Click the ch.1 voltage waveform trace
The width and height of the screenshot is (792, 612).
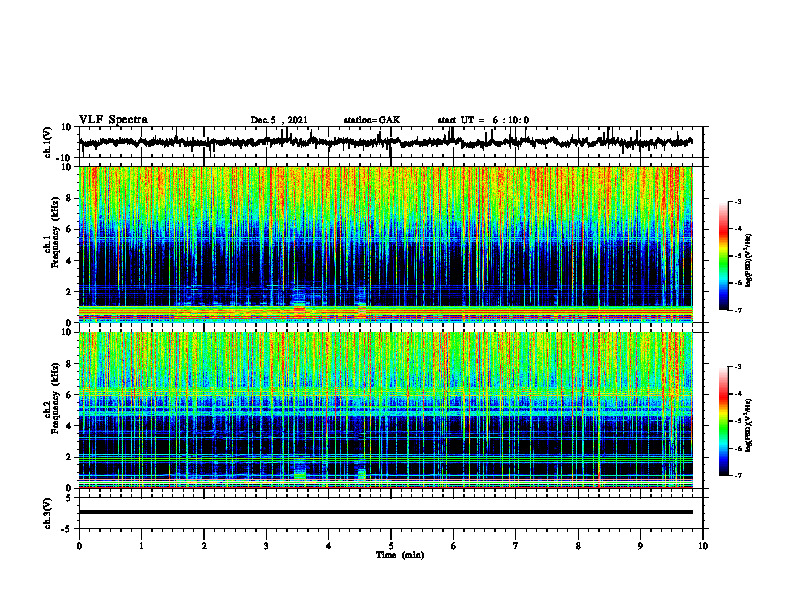(385, 142)
